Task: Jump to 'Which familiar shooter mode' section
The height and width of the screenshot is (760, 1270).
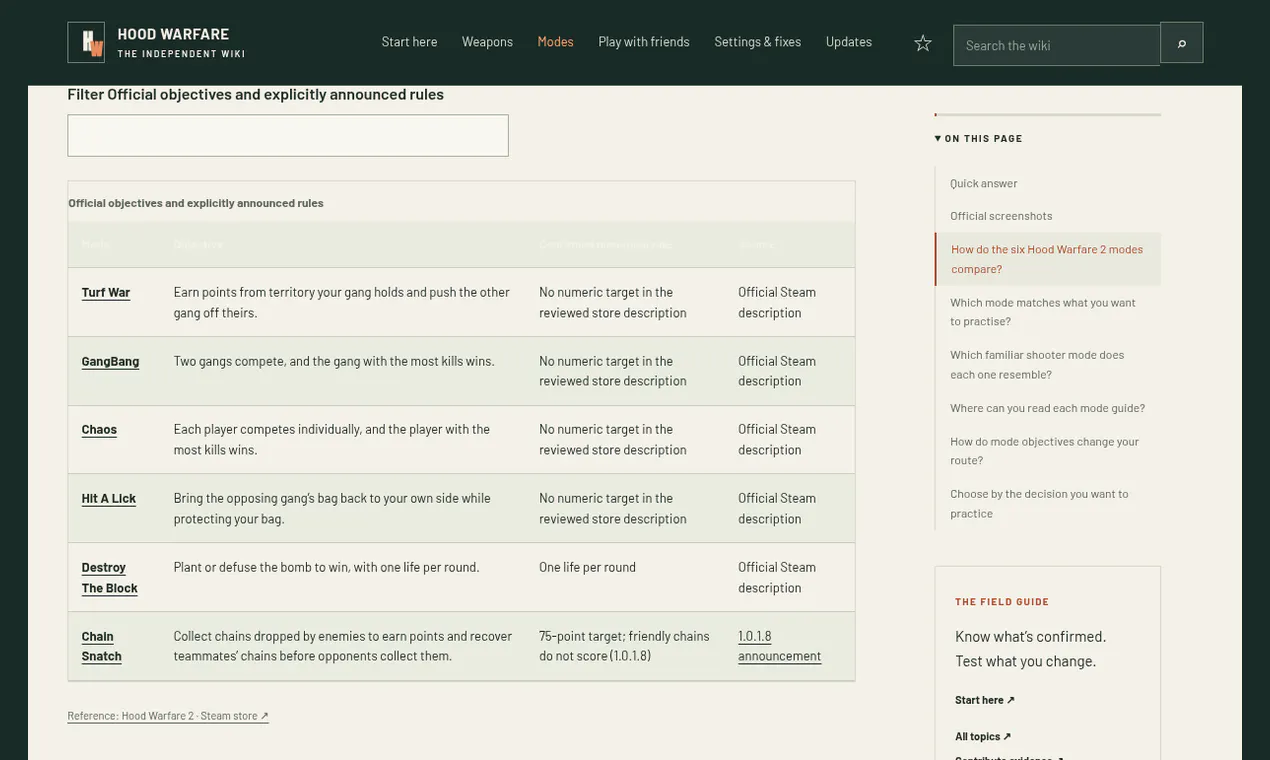Action: (1038, 364)
